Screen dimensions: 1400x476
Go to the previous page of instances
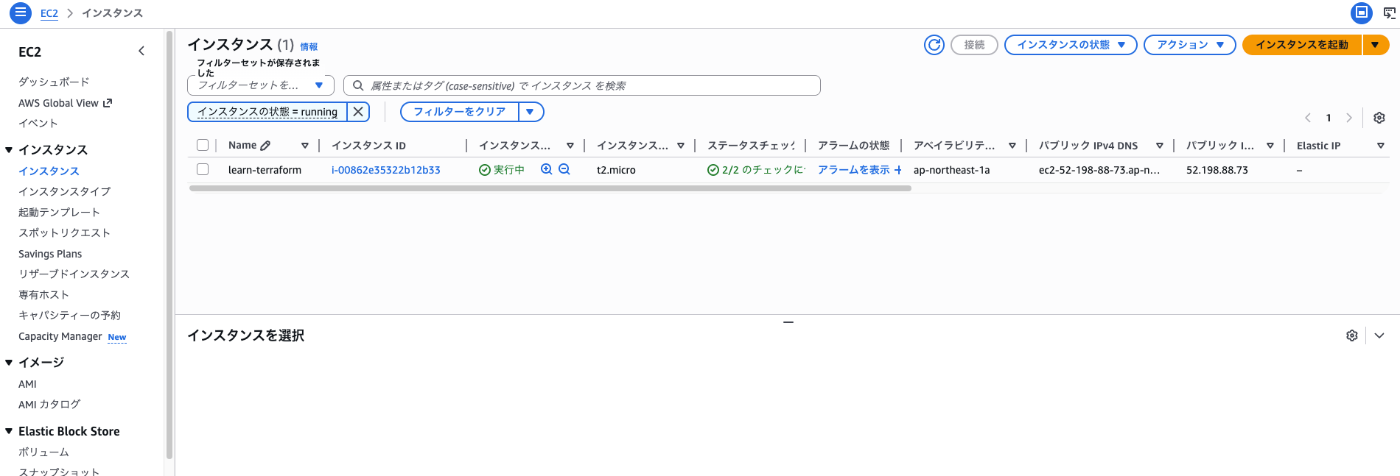(x=1308, y=118)
